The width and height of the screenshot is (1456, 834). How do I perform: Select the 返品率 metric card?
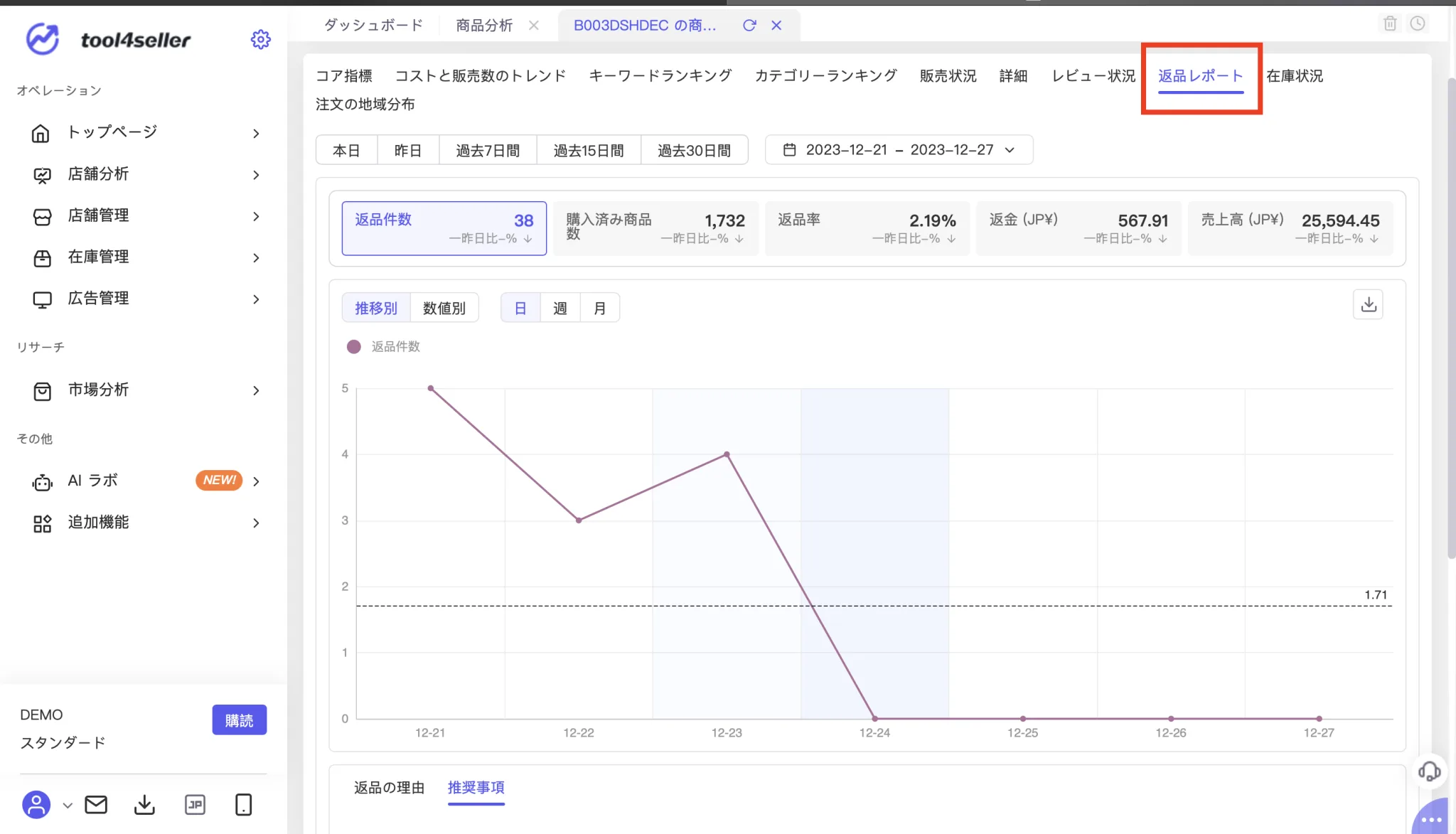click(867, 228)
